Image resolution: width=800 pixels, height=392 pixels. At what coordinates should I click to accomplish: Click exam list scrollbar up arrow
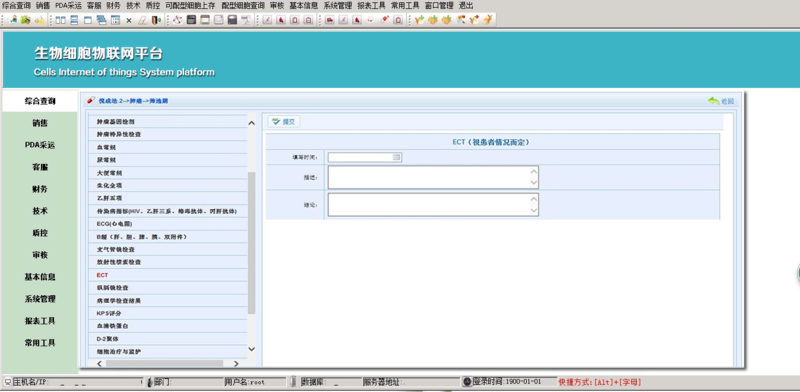coord(251,122)
